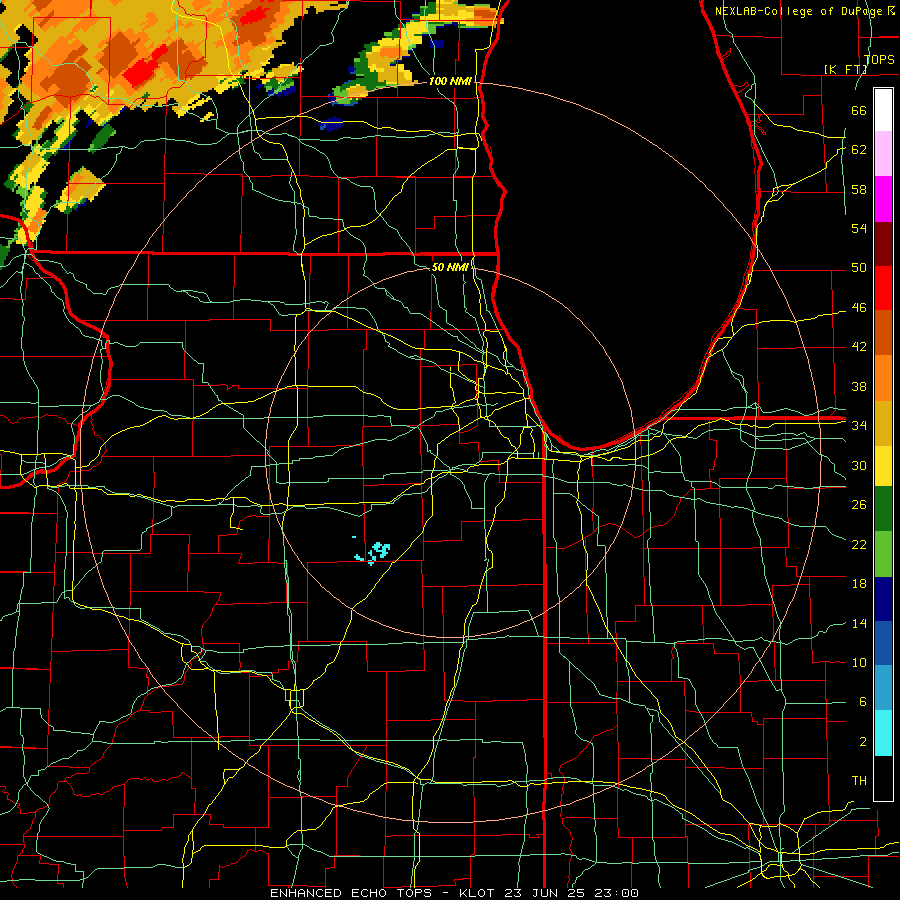
Task: Click the bright orange legend swatch
Action: pyautogui.click(x=883, y=378)
